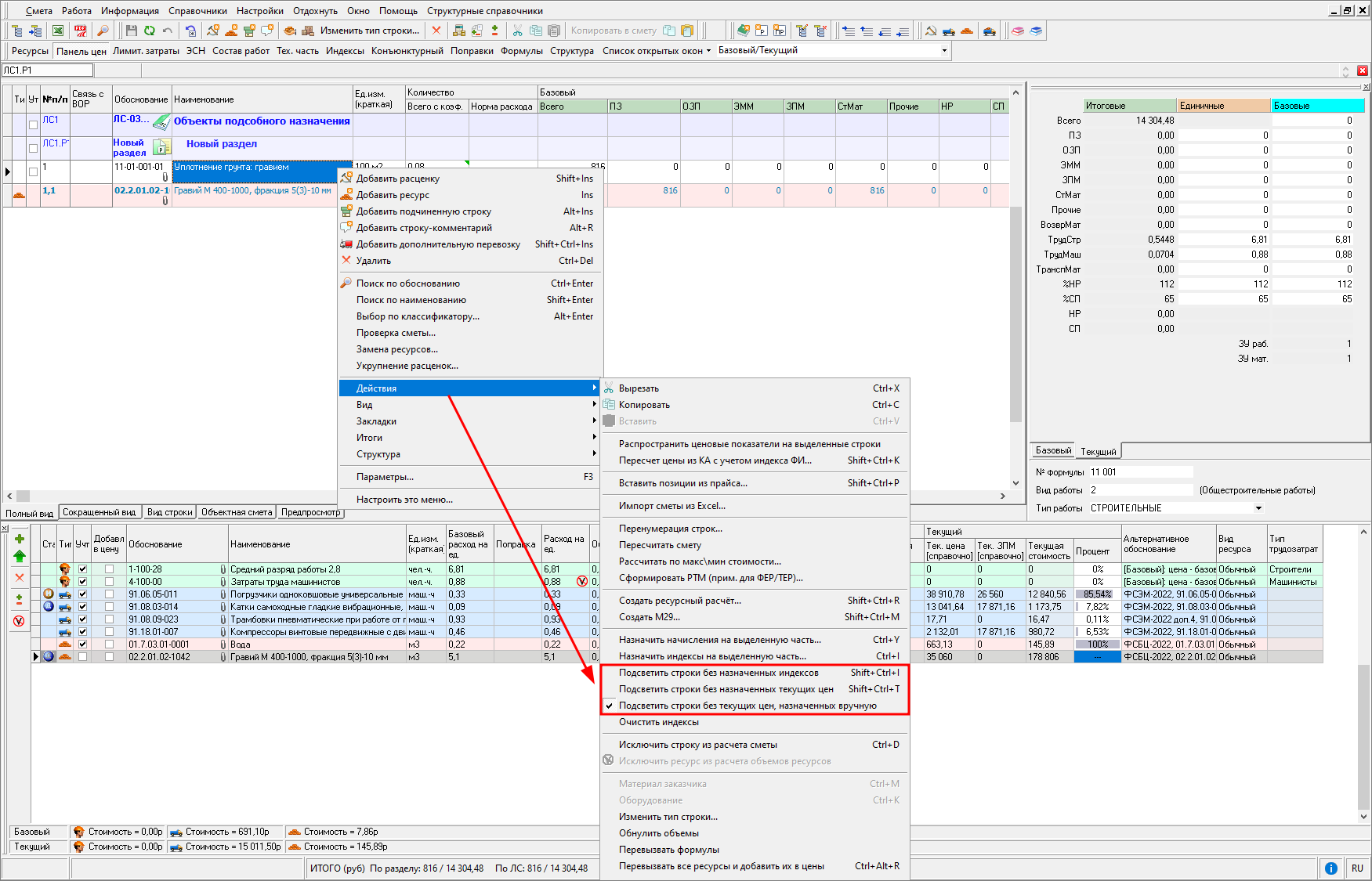Toggle Учт checkbox for resource 1-100-28
Screen dimensions: 1372x881
click(x=82, y=569)
